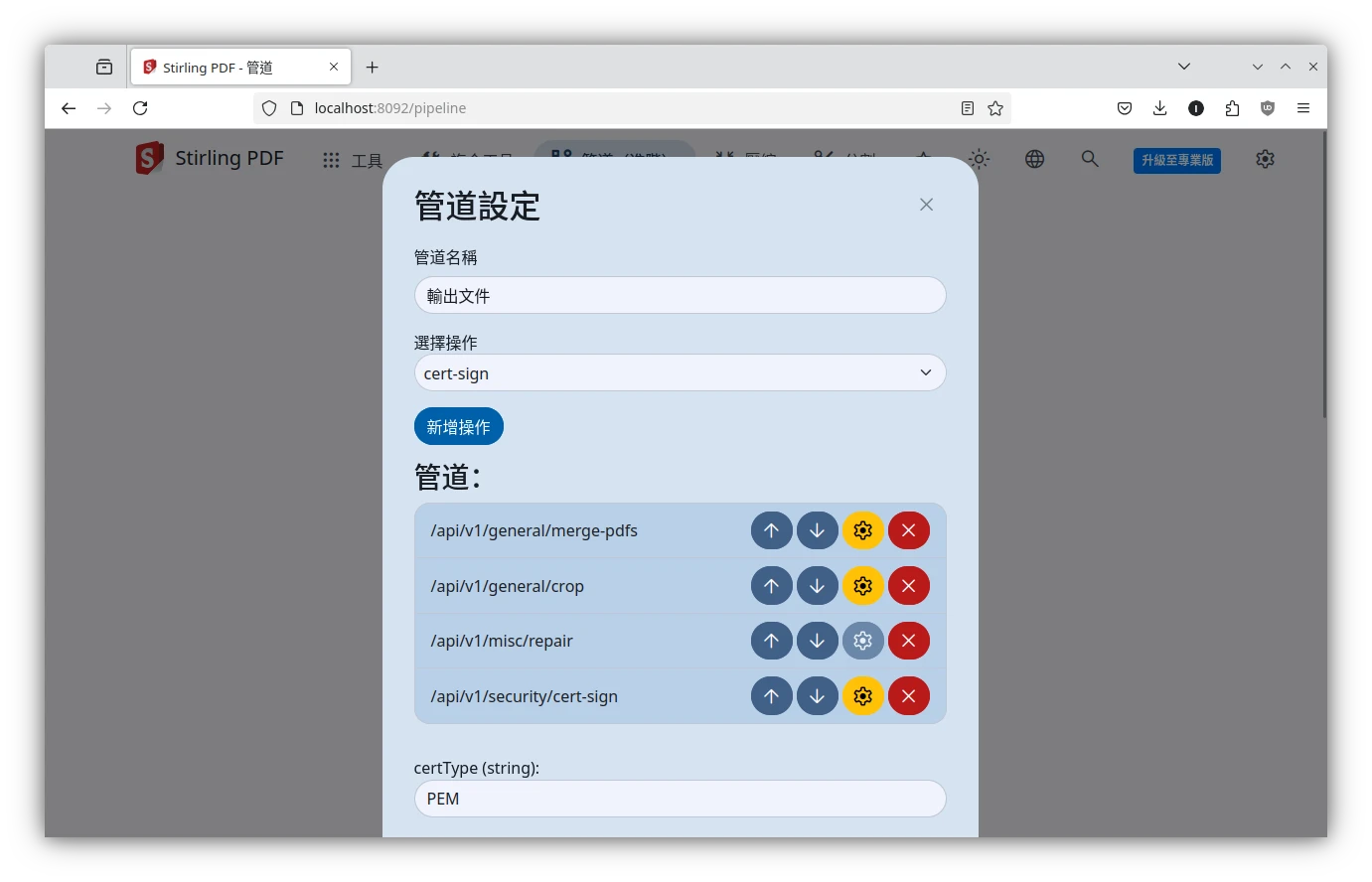Delete the crop operation from pipeline
This screenshot has height=882, width=1372.
908,586
